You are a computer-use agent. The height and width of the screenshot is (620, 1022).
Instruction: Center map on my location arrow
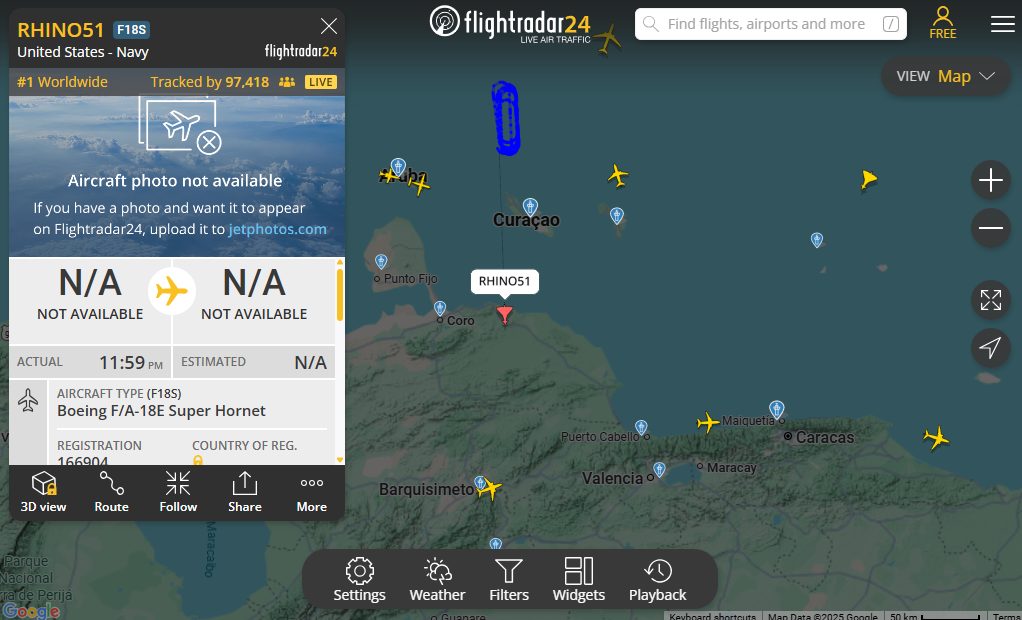pyautogui.click(x=991, y=348)
